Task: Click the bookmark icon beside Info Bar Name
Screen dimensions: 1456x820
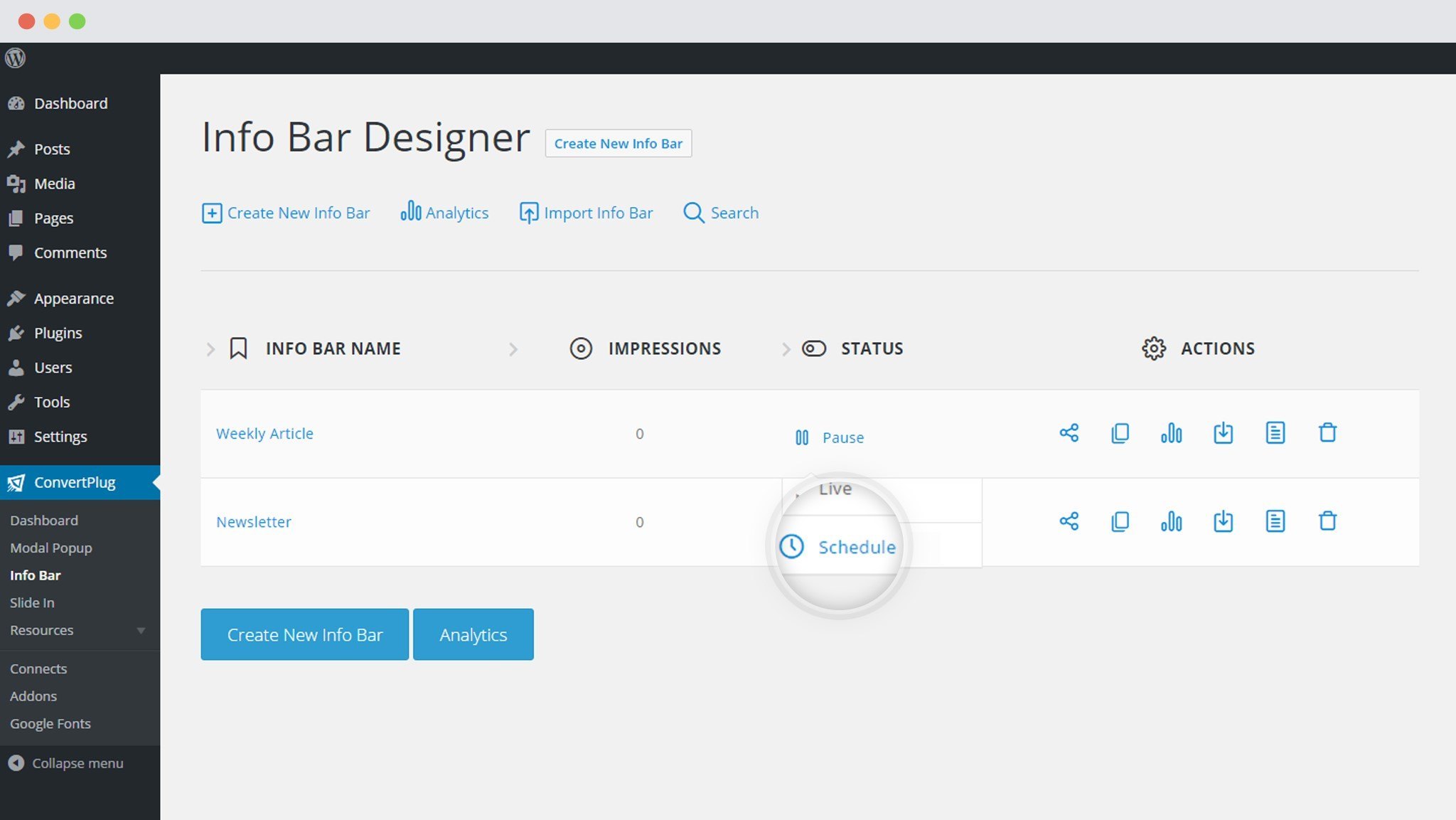Action: [x=238, y=348]
